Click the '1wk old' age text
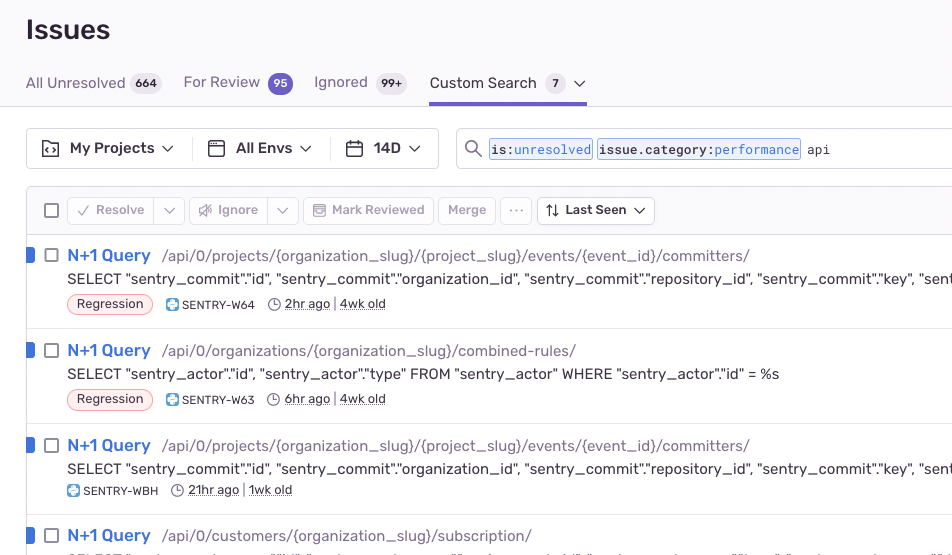The height and width of the screenshot is (555, 952). point(270,490)
